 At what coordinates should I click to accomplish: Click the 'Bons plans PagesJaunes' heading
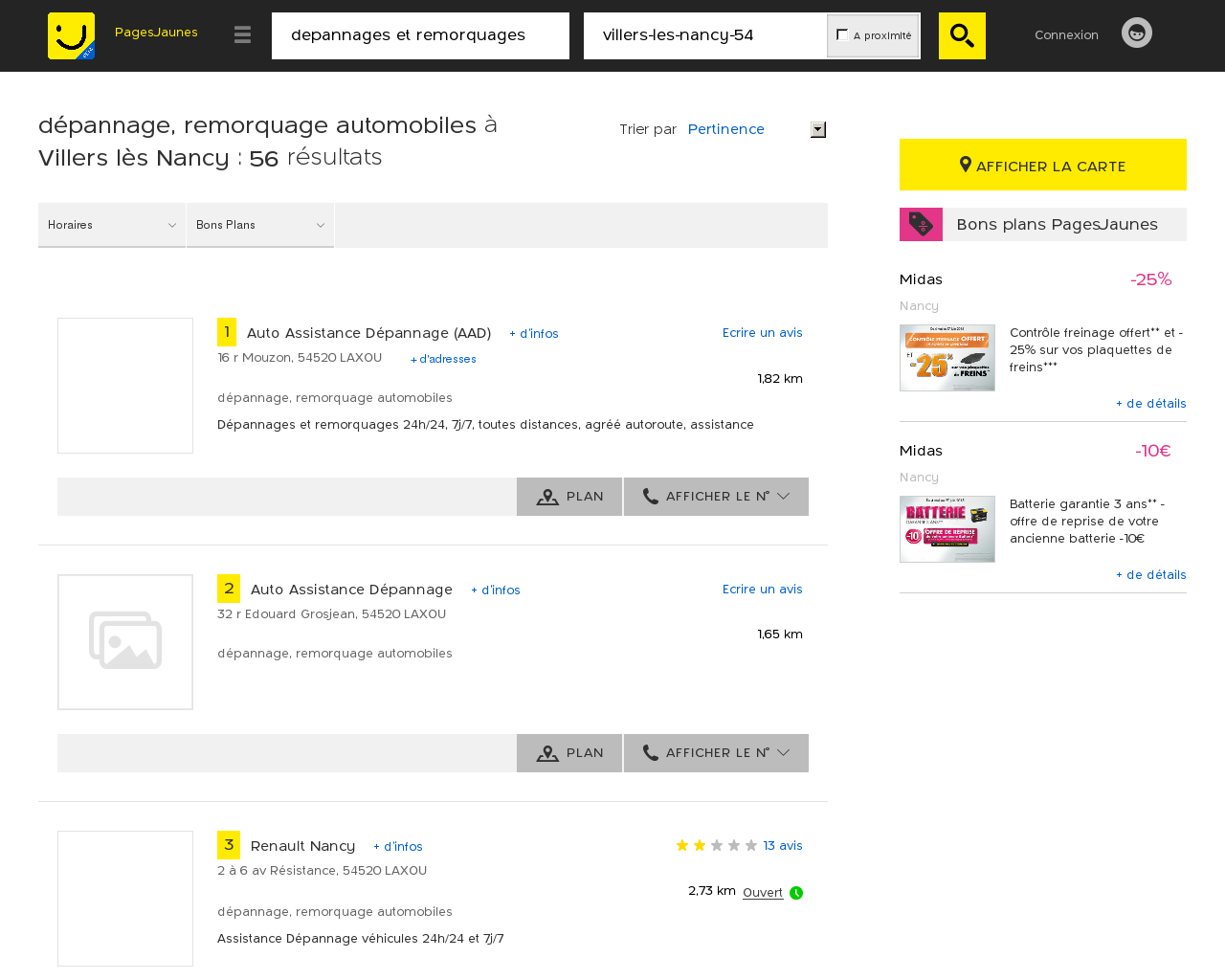[1057, 224]
